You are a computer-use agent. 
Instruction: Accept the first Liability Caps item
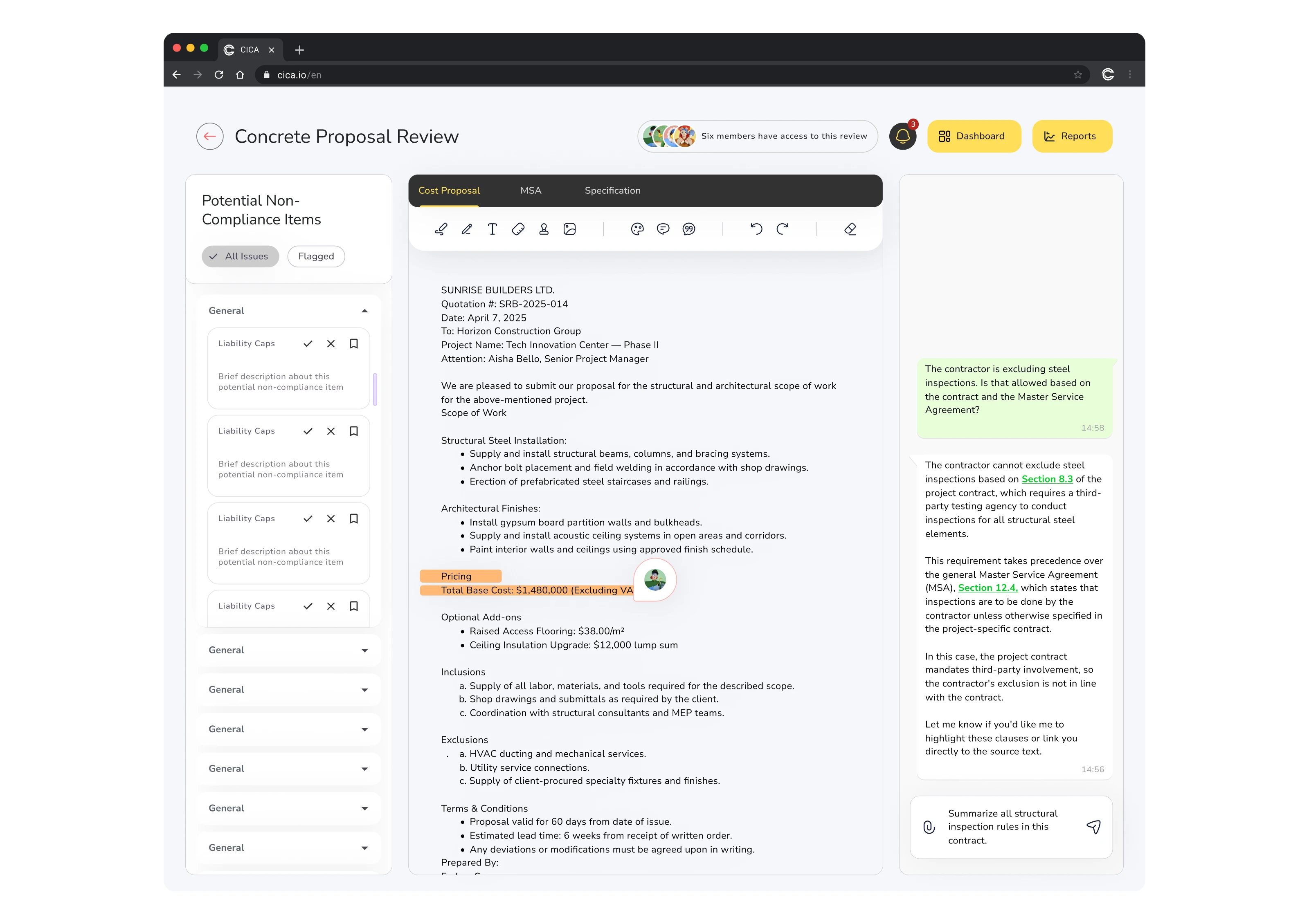[308, 343]
